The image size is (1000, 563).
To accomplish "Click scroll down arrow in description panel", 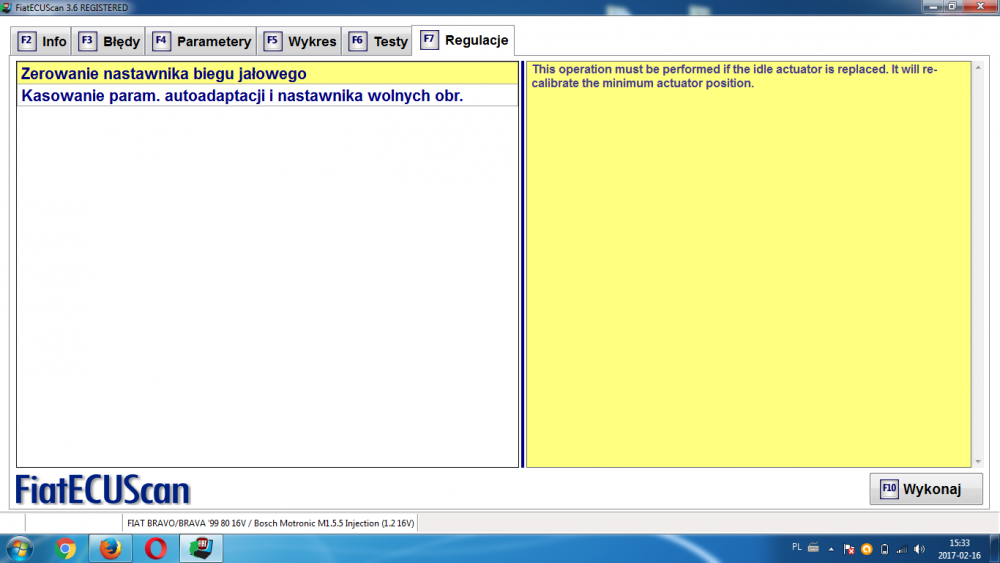I will point(978,462).
